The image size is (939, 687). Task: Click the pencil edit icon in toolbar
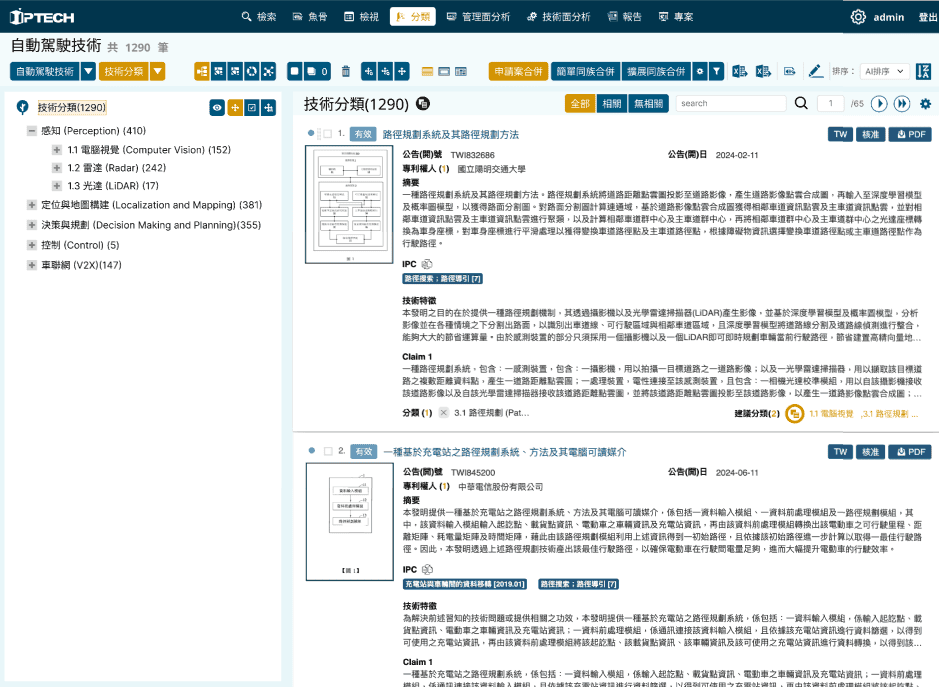tap(815, 71)
